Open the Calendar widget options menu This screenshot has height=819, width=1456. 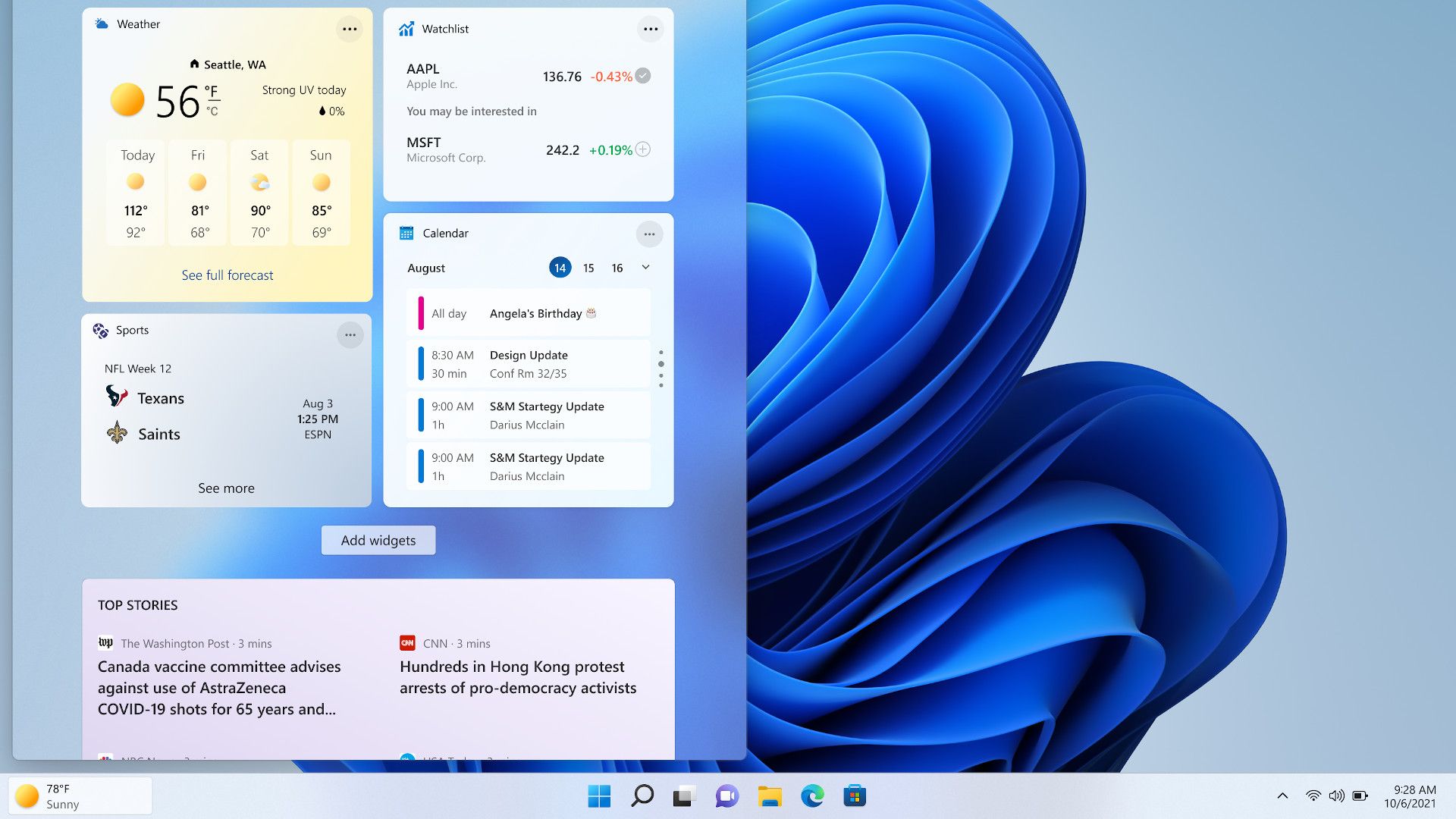coord(649,234)
